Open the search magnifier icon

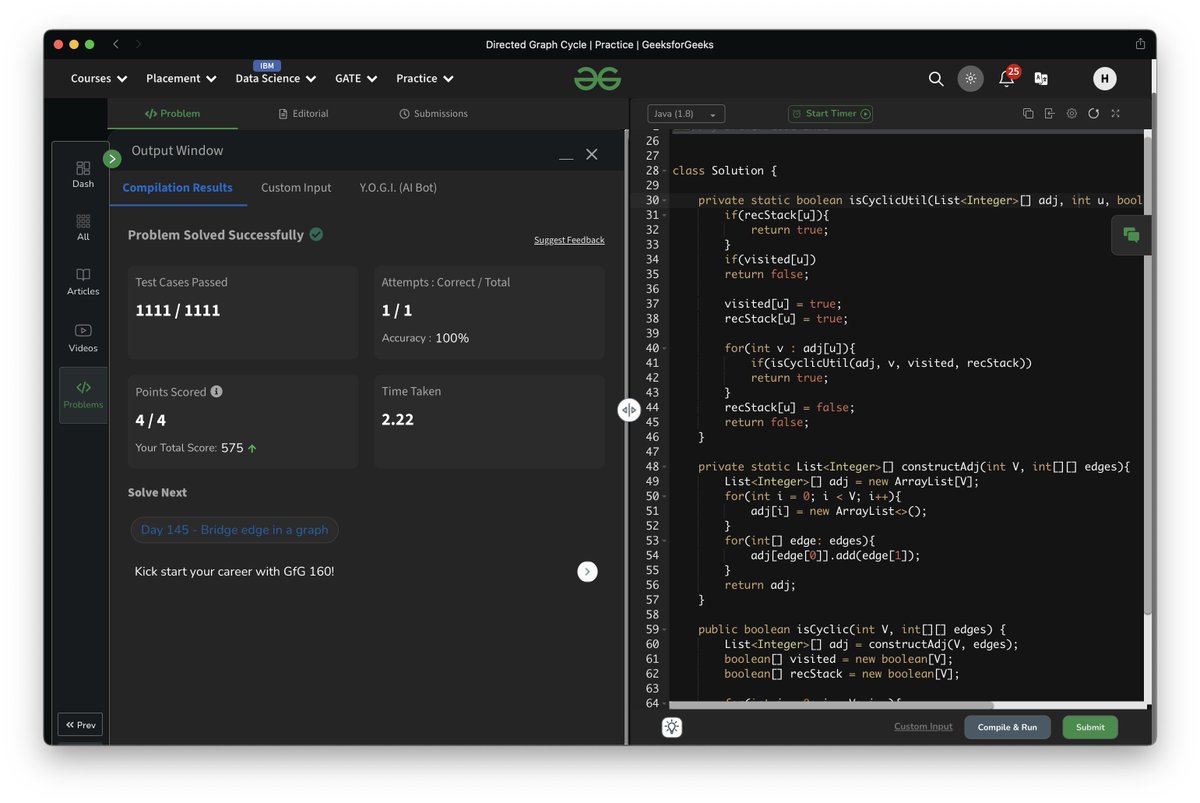[x=936, y=79]
